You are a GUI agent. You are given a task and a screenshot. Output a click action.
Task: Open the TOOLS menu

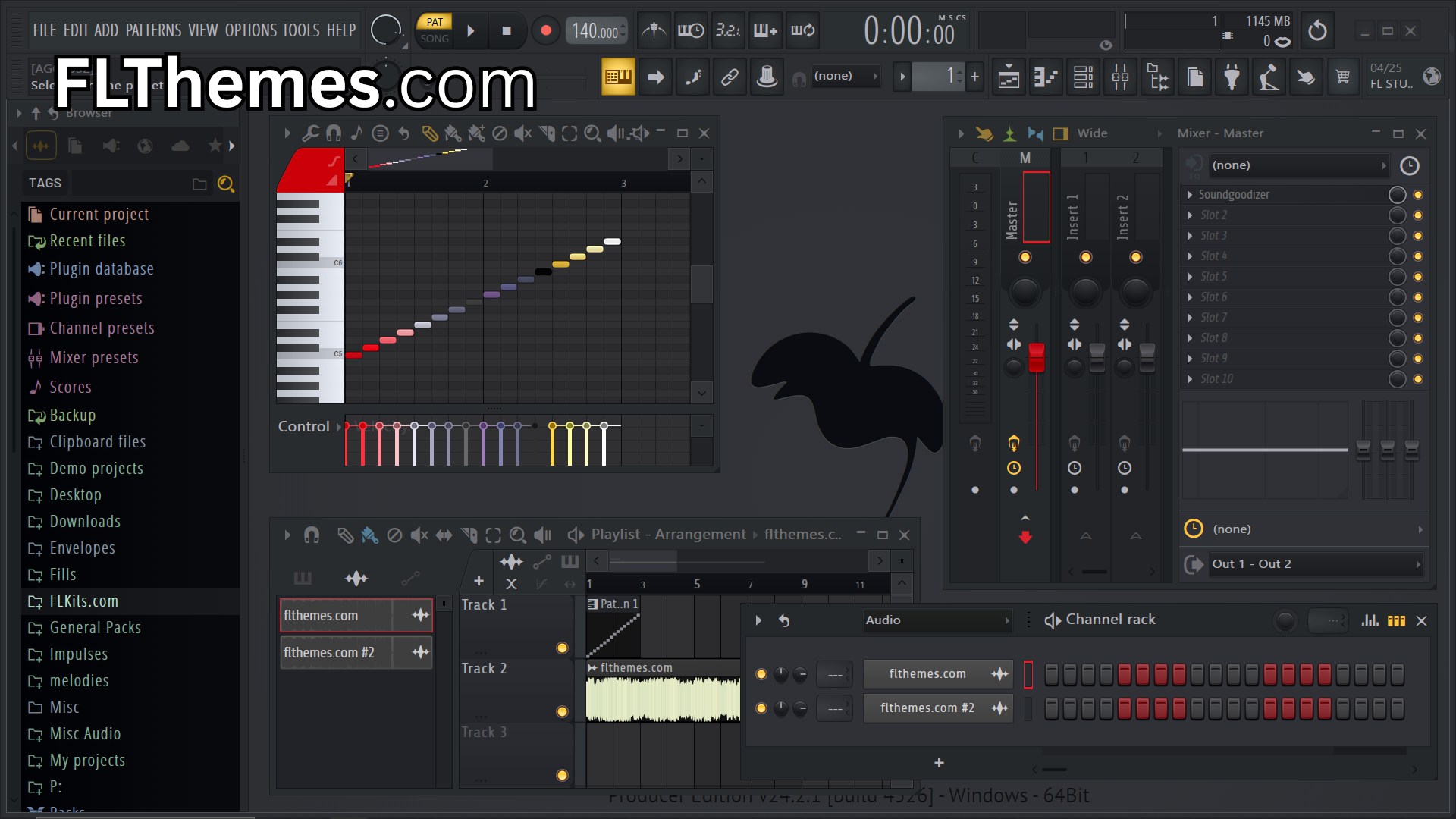[x=301, y=30]
